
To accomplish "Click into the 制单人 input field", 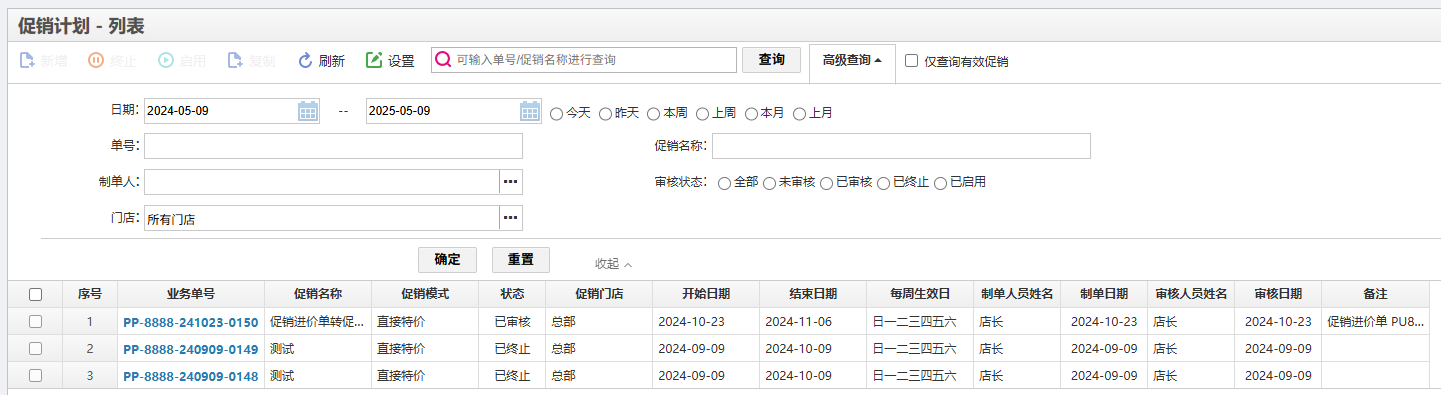I will point(322,182).
